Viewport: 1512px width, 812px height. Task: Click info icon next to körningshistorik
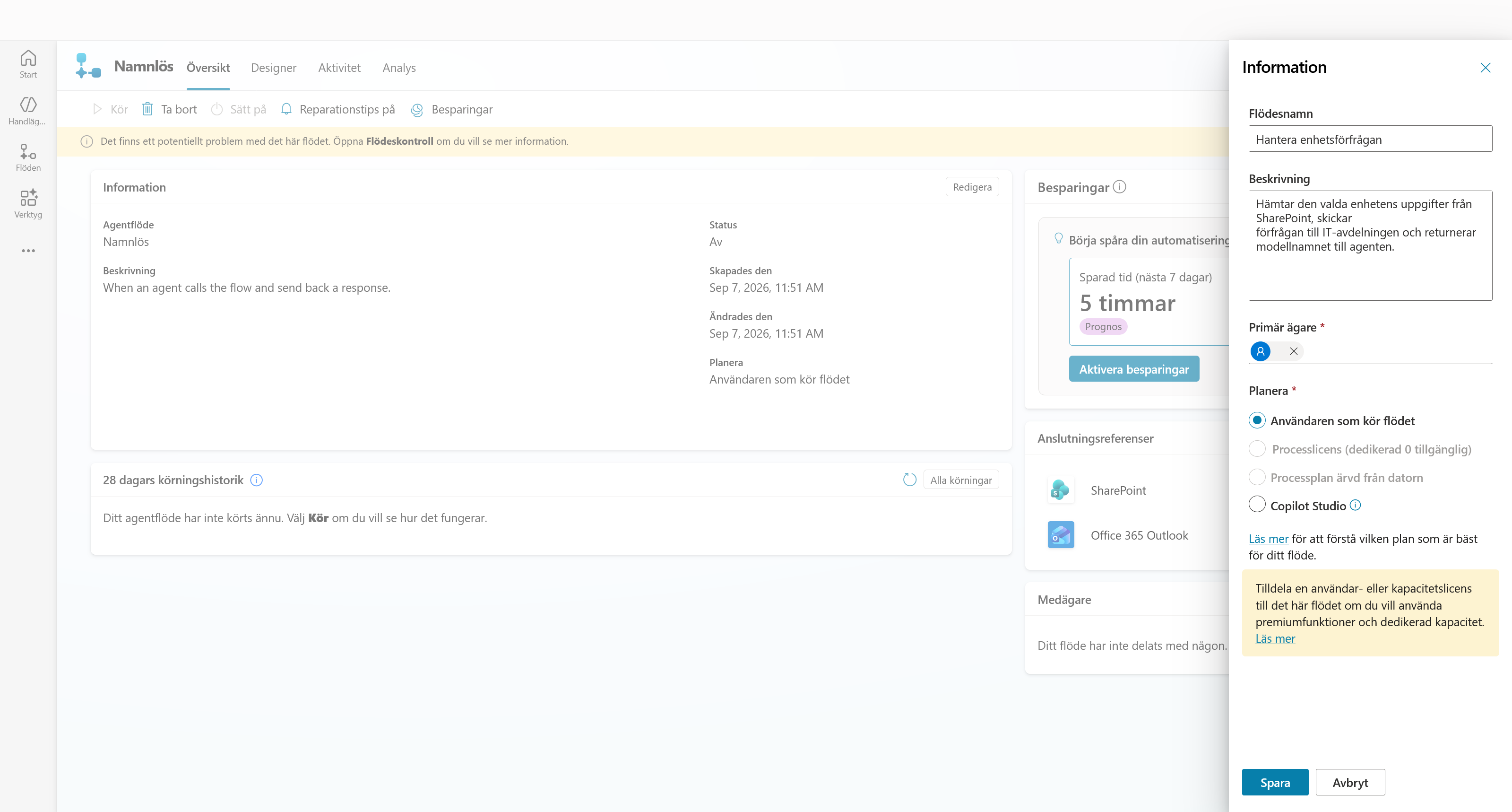coord(257,480)
